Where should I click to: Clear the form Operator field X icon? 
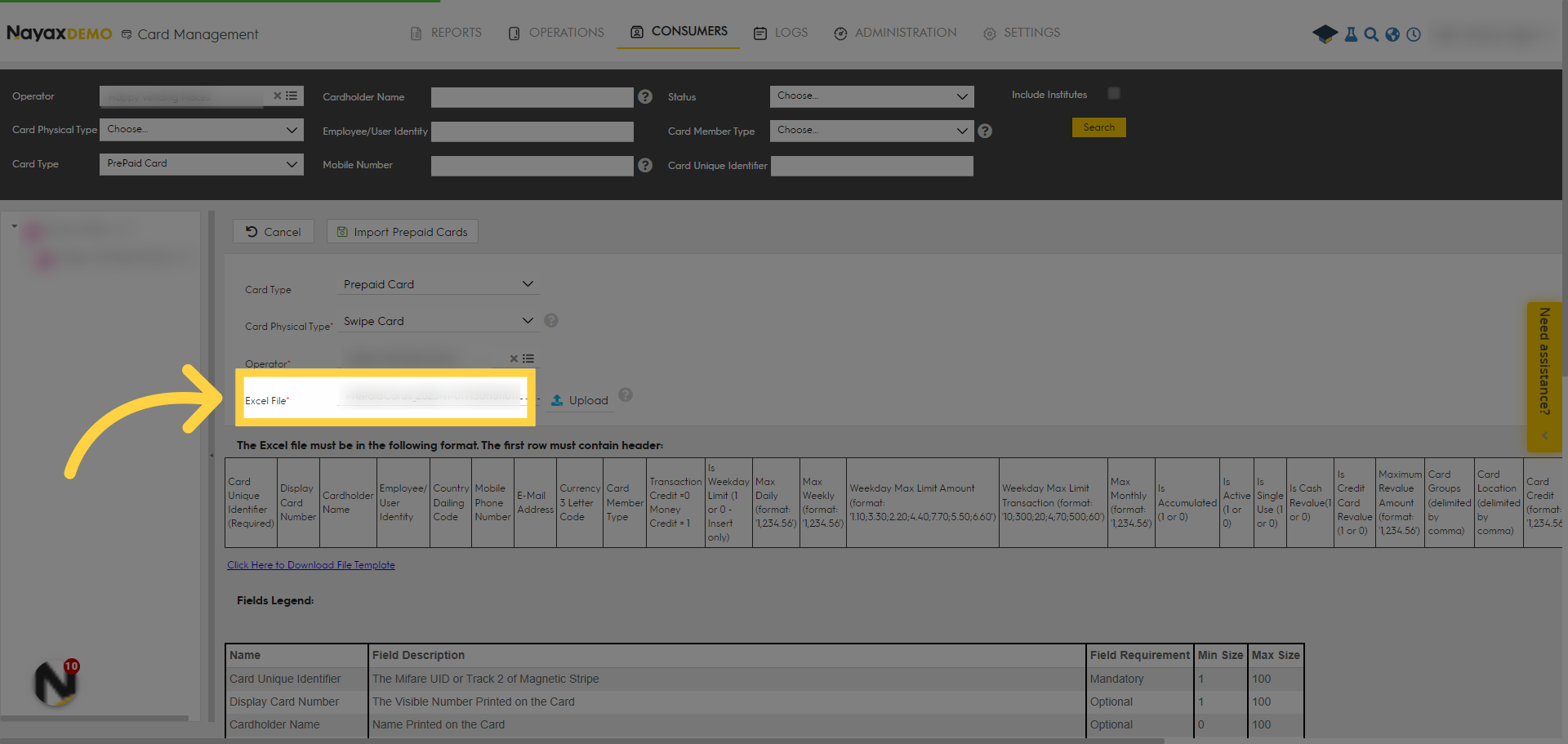tap(514, 359)
